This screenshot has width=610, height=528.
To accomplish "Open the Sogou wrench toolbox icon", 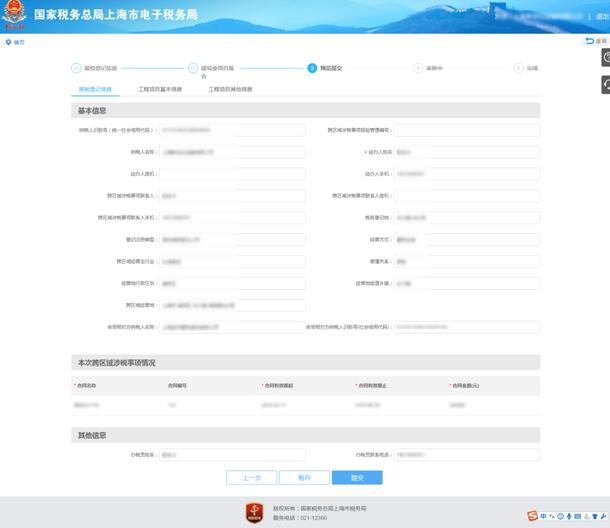I will click(x=603, y=516).
